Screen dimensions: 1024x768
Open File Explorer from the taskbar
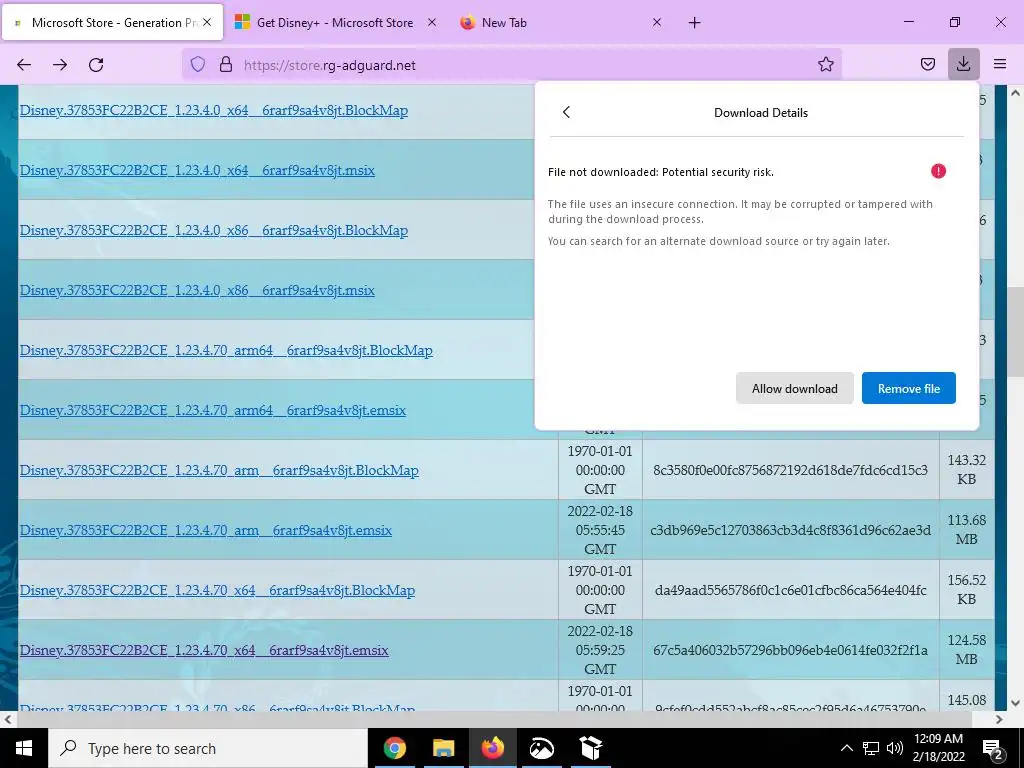(443, 748)
